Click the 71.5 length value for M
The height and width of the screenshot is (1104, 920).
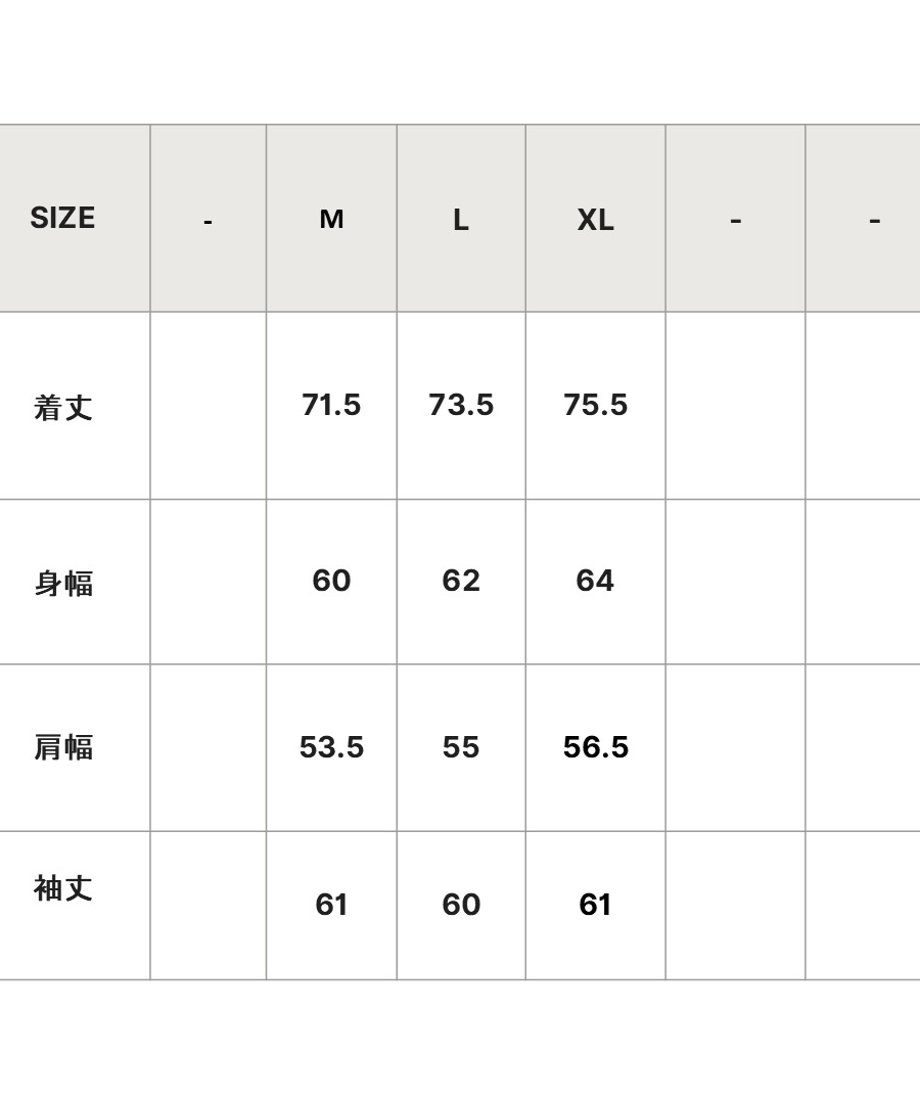[x=331, y=405]
